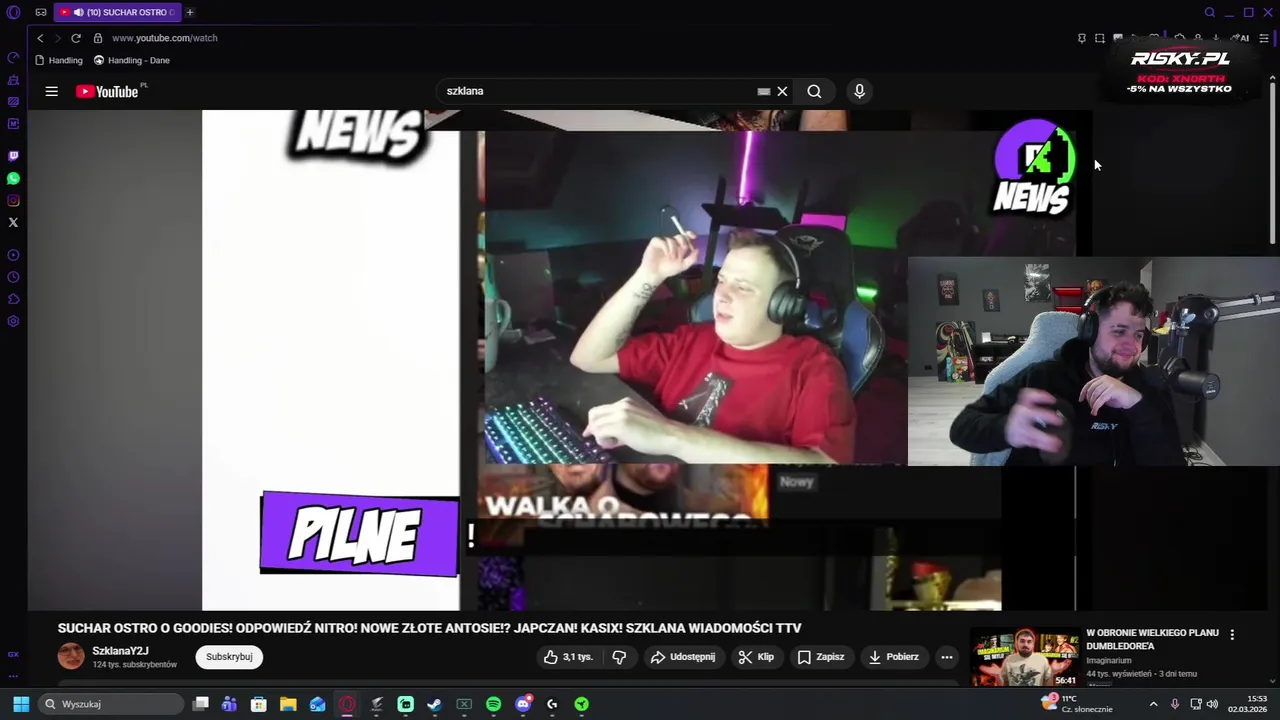Subscribe with the Subskrybuj button
Image resolution: width=1280 pixels, height=720 pixels.
(x=229, y=657)
